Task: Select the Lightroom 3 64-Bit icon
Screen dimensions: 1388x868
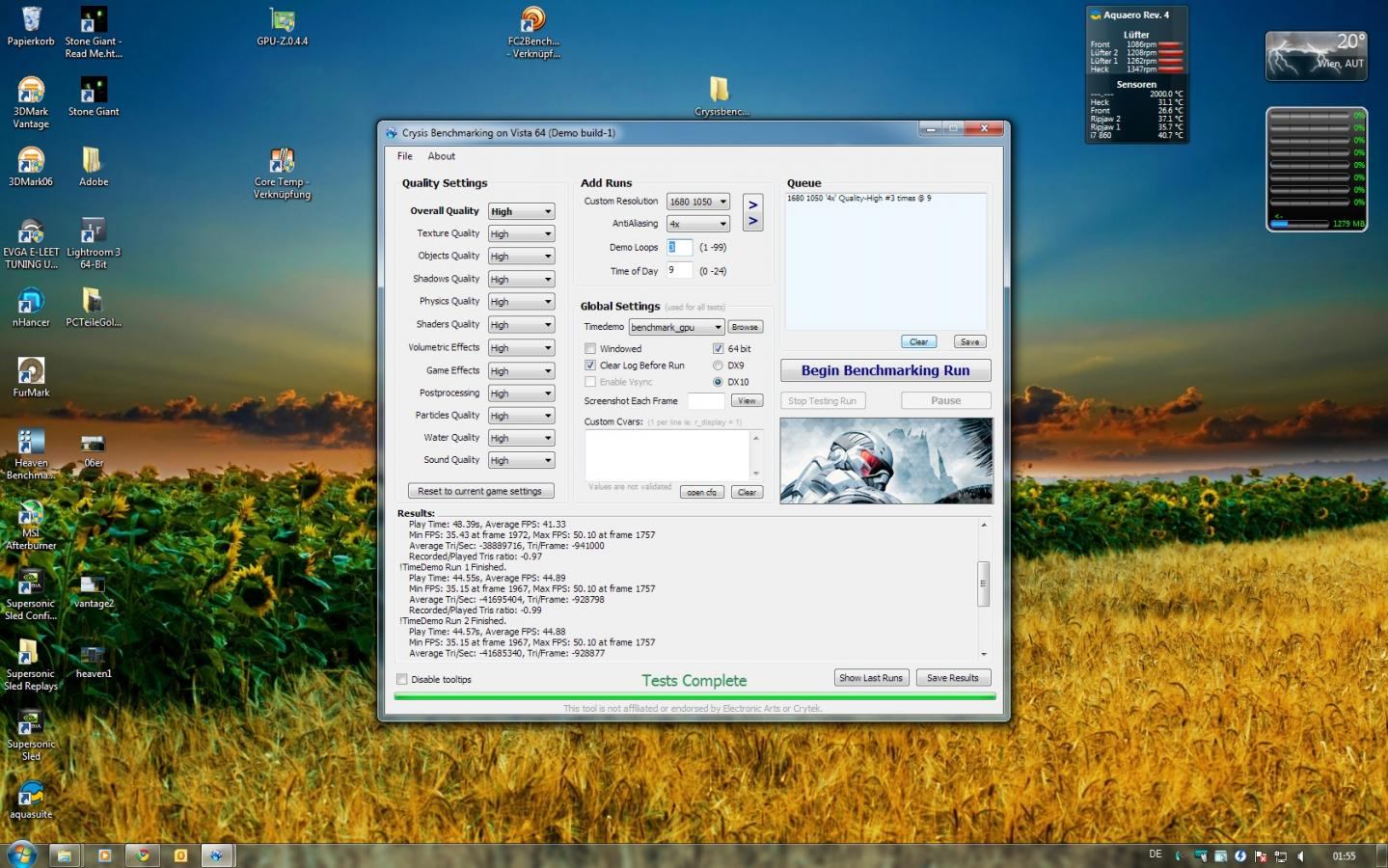Action: click(94, 243)
